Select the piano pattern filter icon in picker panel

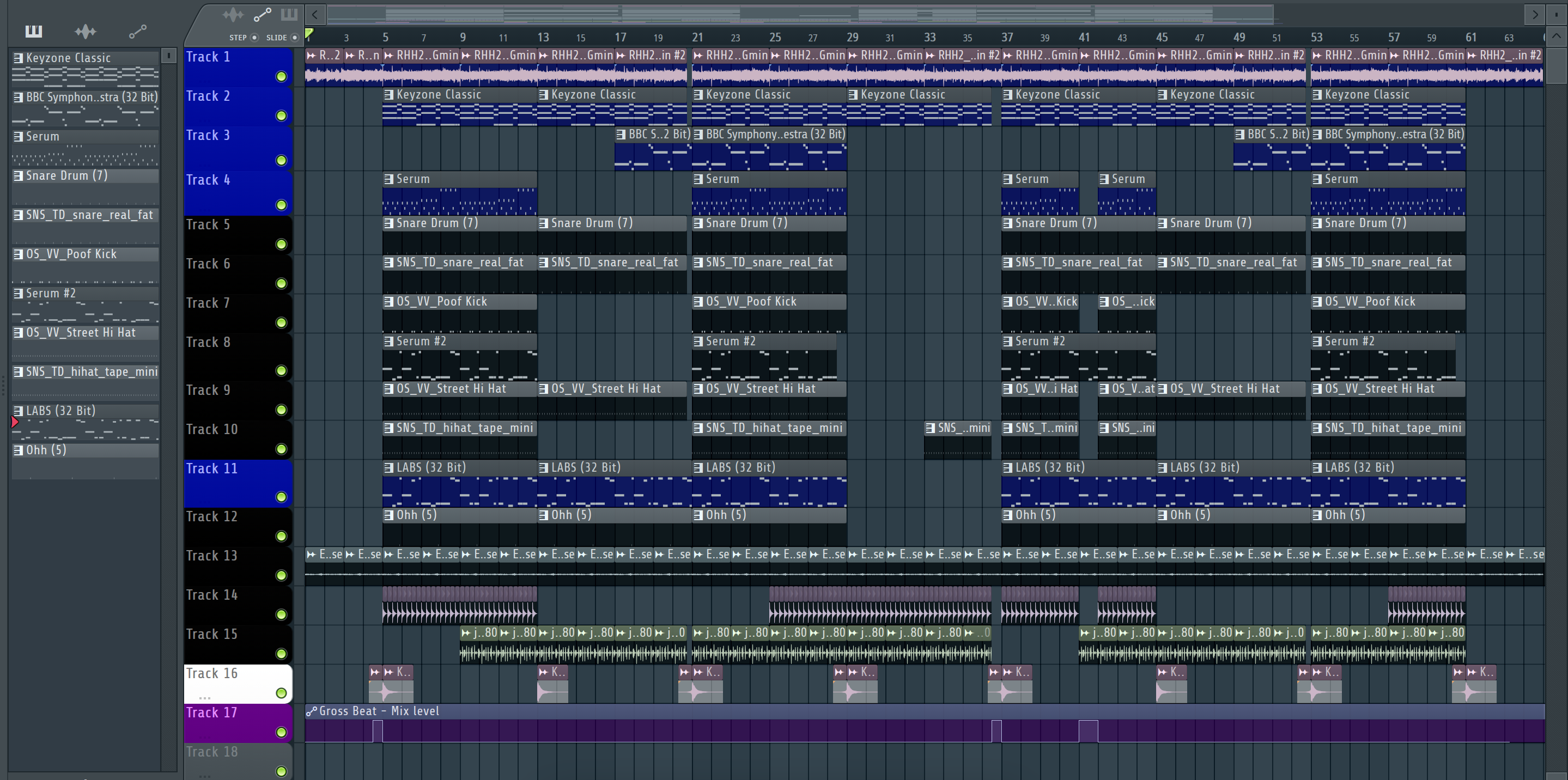(x=33, y=31)
